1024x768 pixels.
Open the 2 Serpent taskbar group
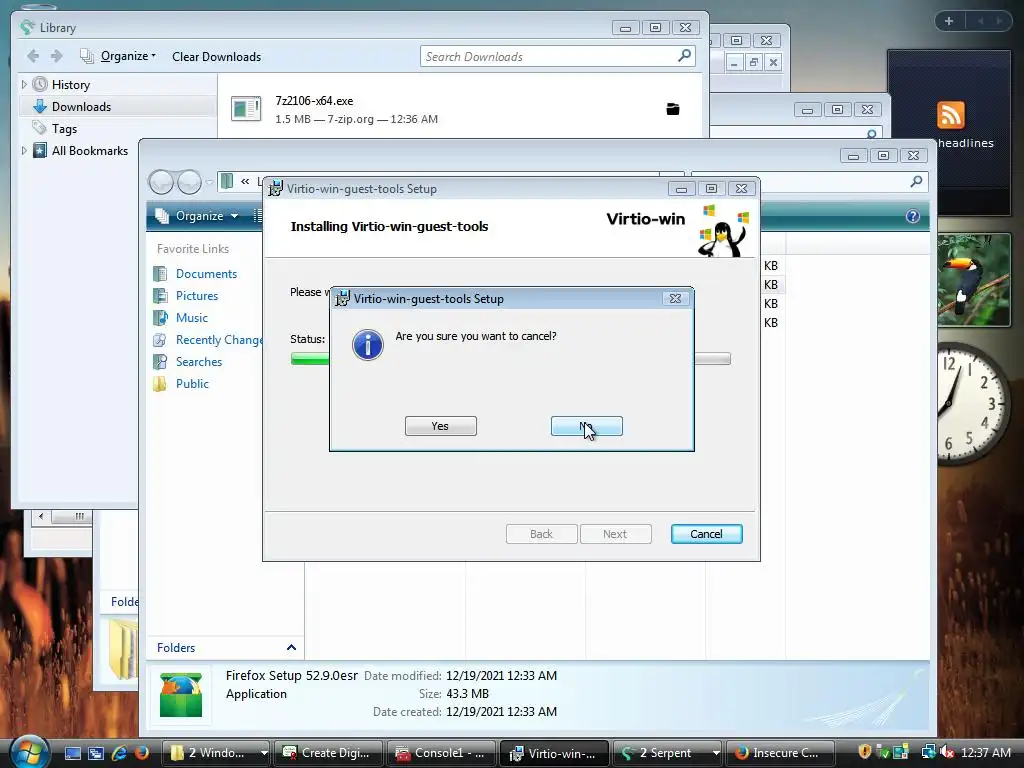(x=667, y=753)
